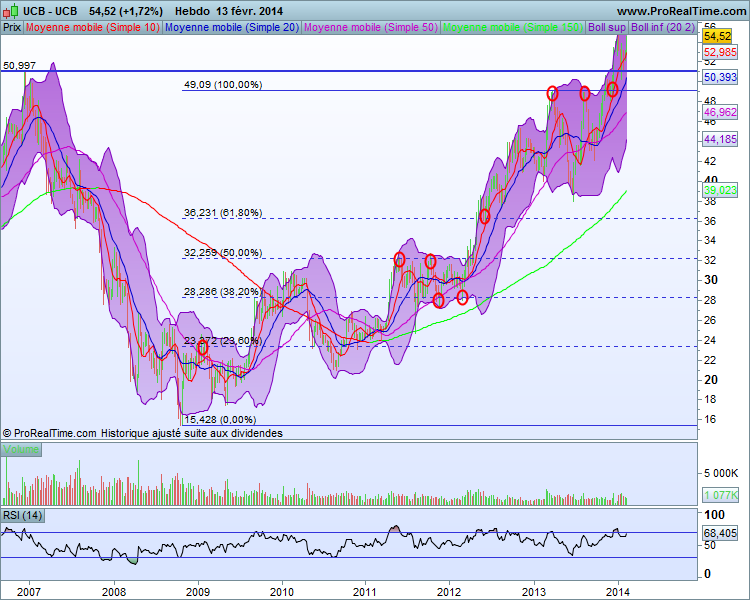The width and height of the screenshot is (750, 600).
Task: Click the bold 30 price axis value
Action: coord(711,280)
